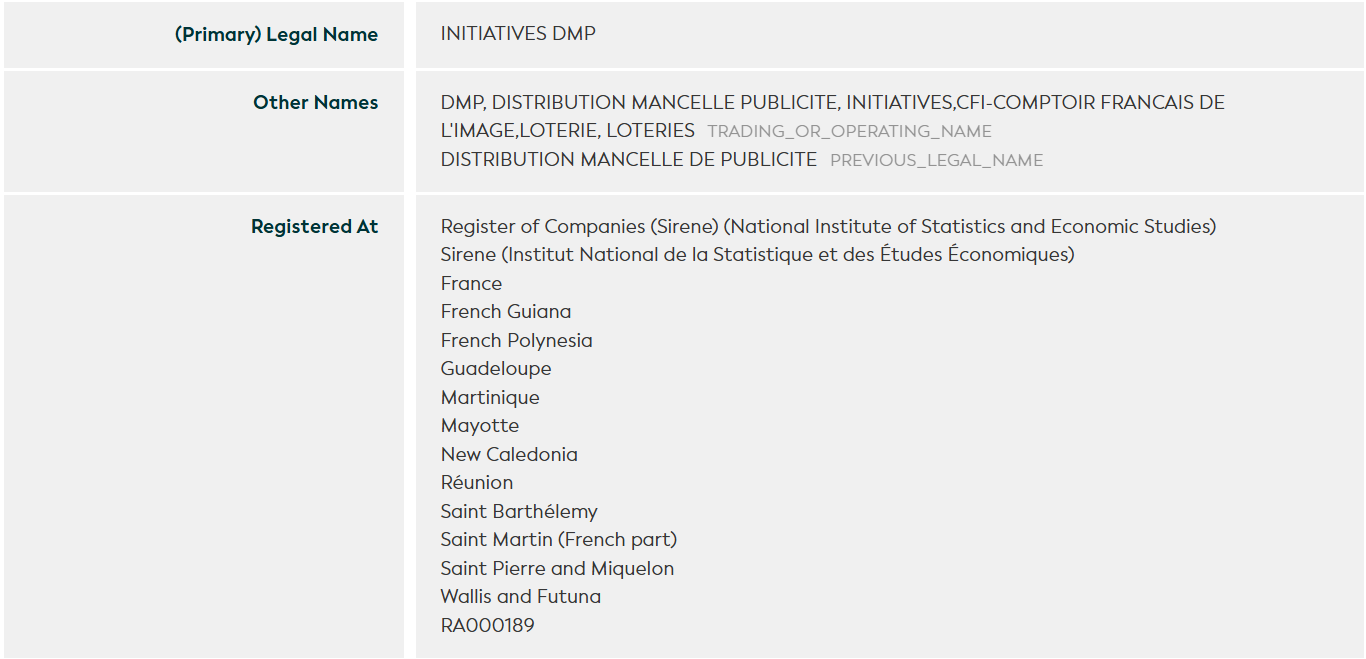Select Guadeloupe in the jurisdiction list
1366x659 pixels.
496,368
